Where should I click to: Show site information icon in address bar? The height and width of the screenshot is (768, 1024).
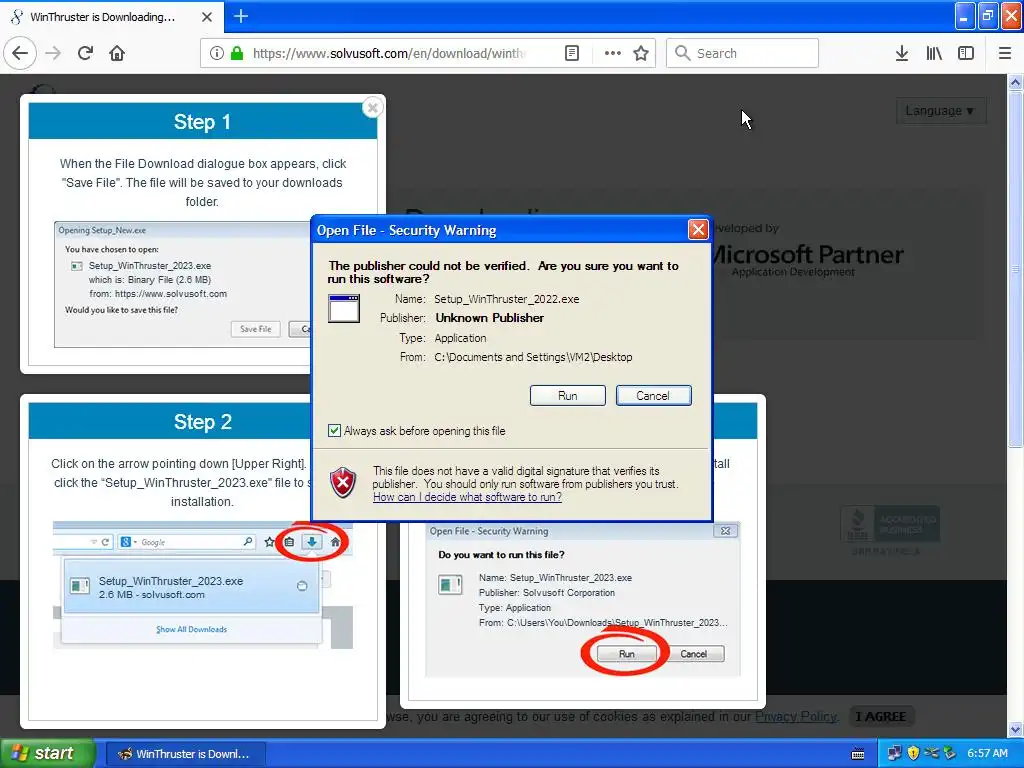click(216, 53)
